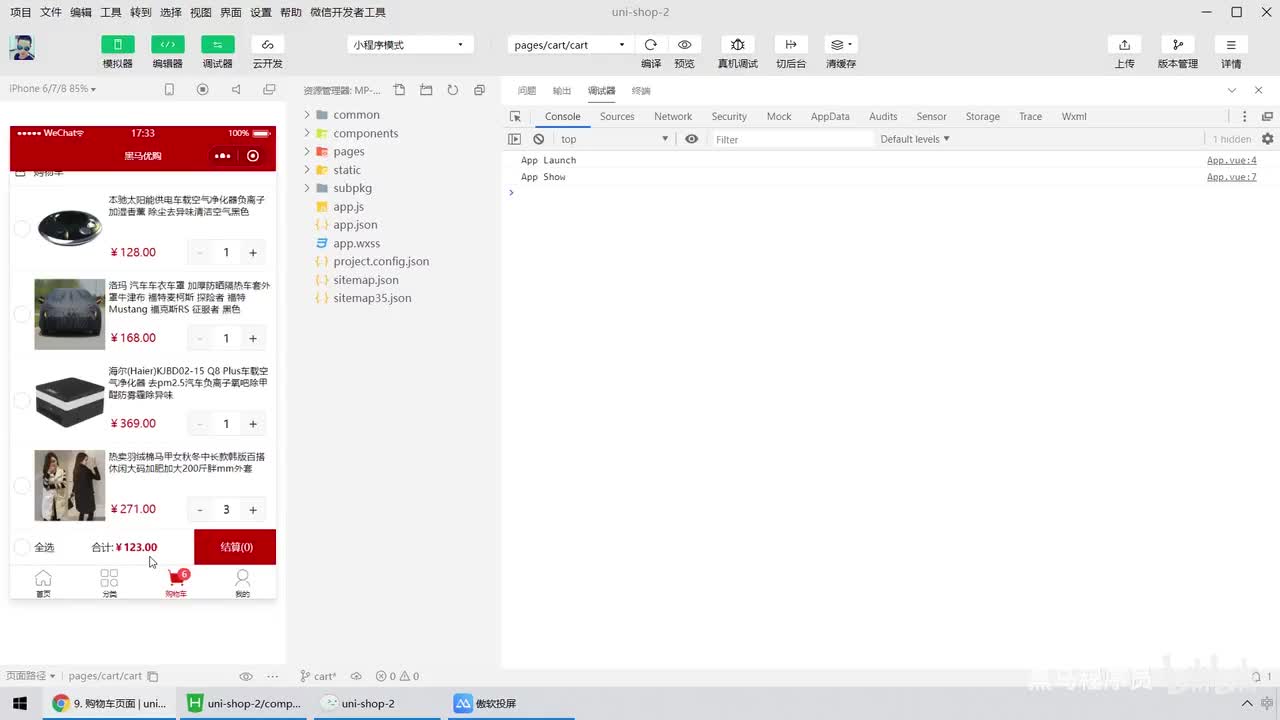The height and width of the screenshot is (720, 1280).
Task: Open the Default levels dropdown
Action: click(915, 139)
